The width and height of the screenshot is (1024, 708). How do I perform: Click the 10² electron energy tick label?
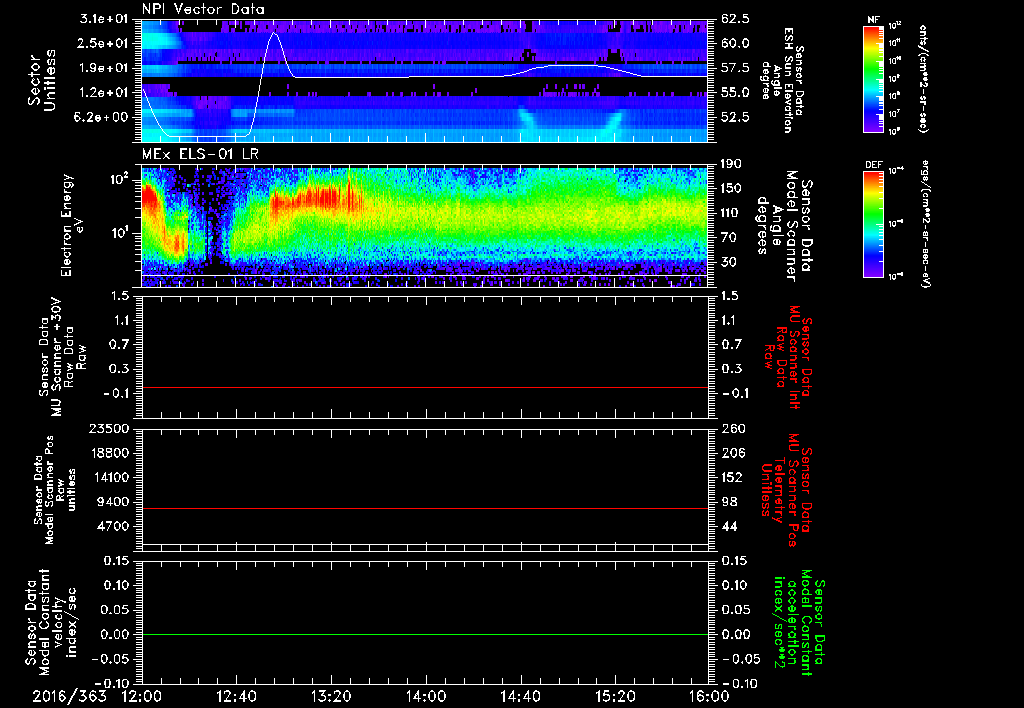(x=119, y=178)
